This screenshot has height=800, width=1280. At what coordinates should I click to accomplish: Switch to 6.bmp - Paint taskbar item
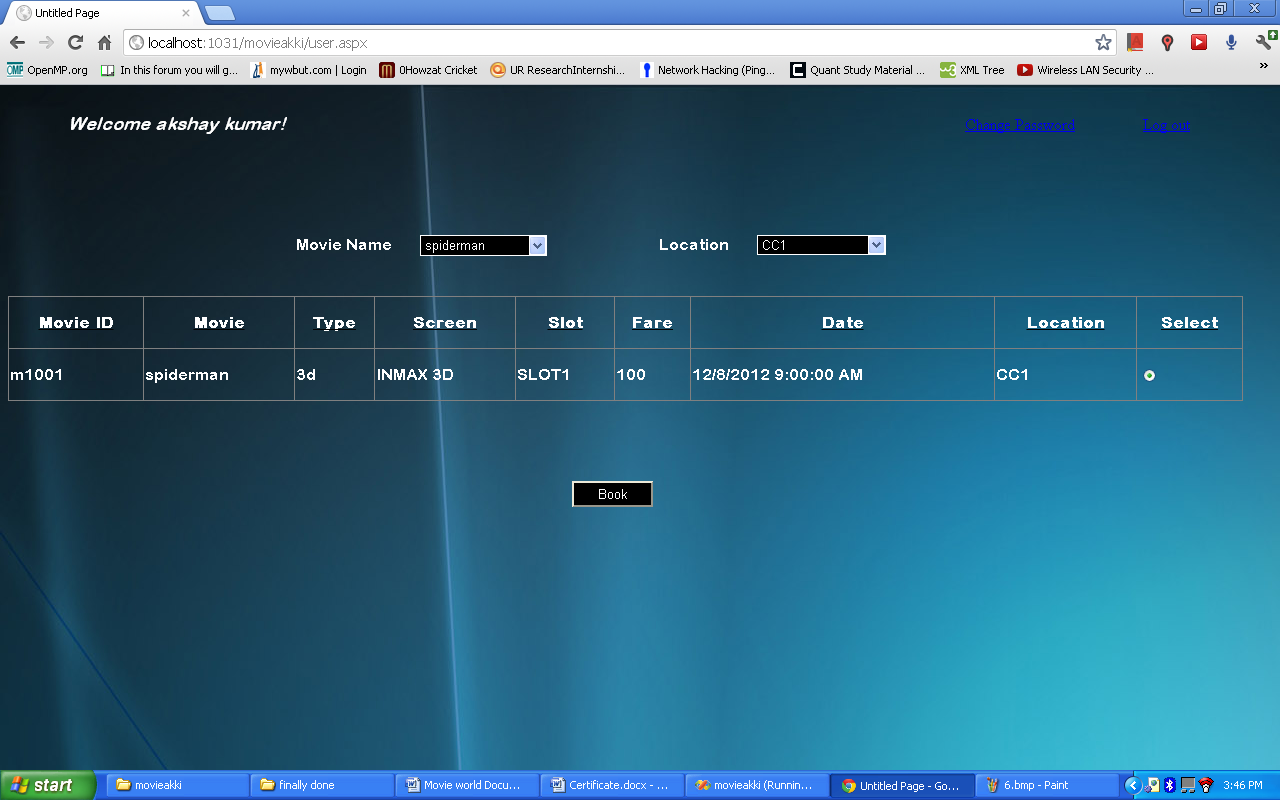(1046, 785)
